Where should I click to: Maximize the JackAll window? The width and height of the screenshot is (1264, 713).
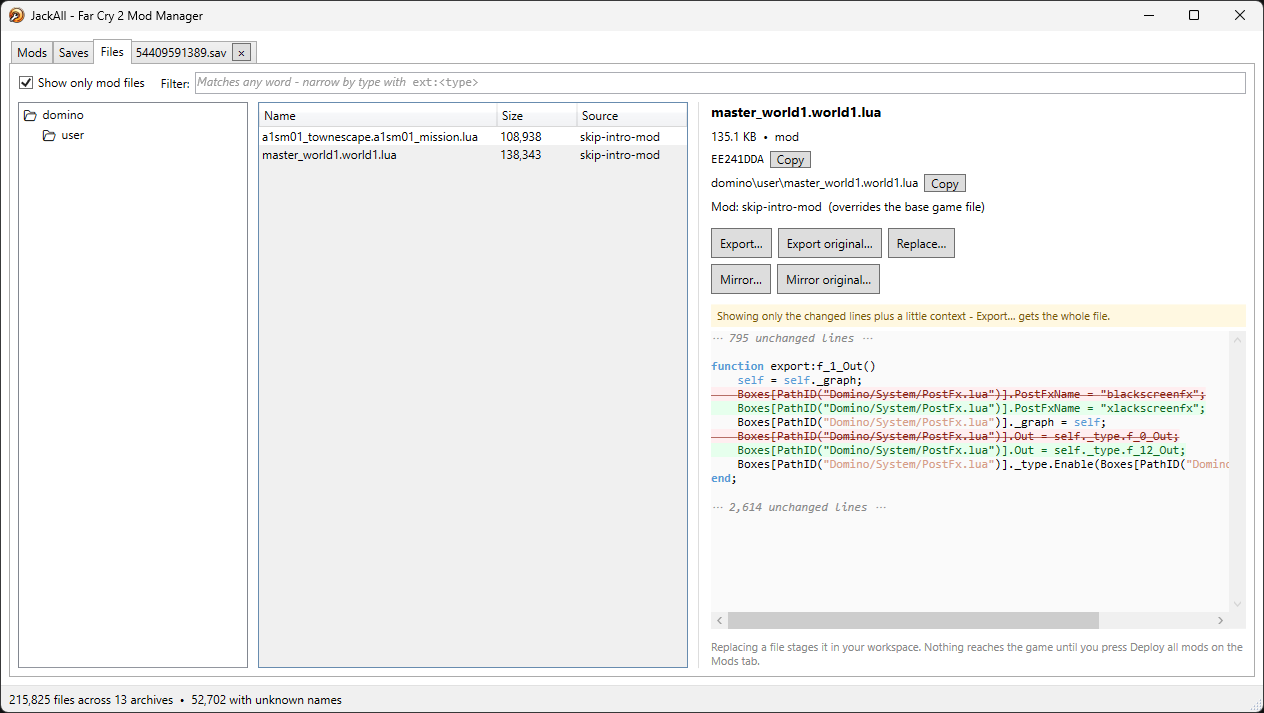[x=1194, y=15]
